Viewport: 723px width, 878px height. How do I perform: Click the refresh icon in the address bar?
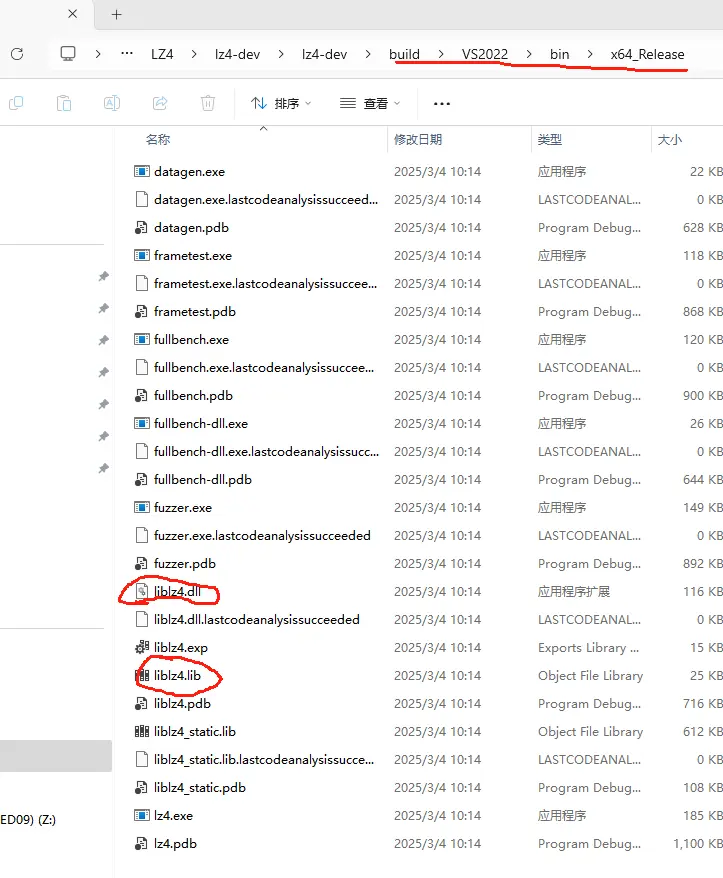(17, 54)
